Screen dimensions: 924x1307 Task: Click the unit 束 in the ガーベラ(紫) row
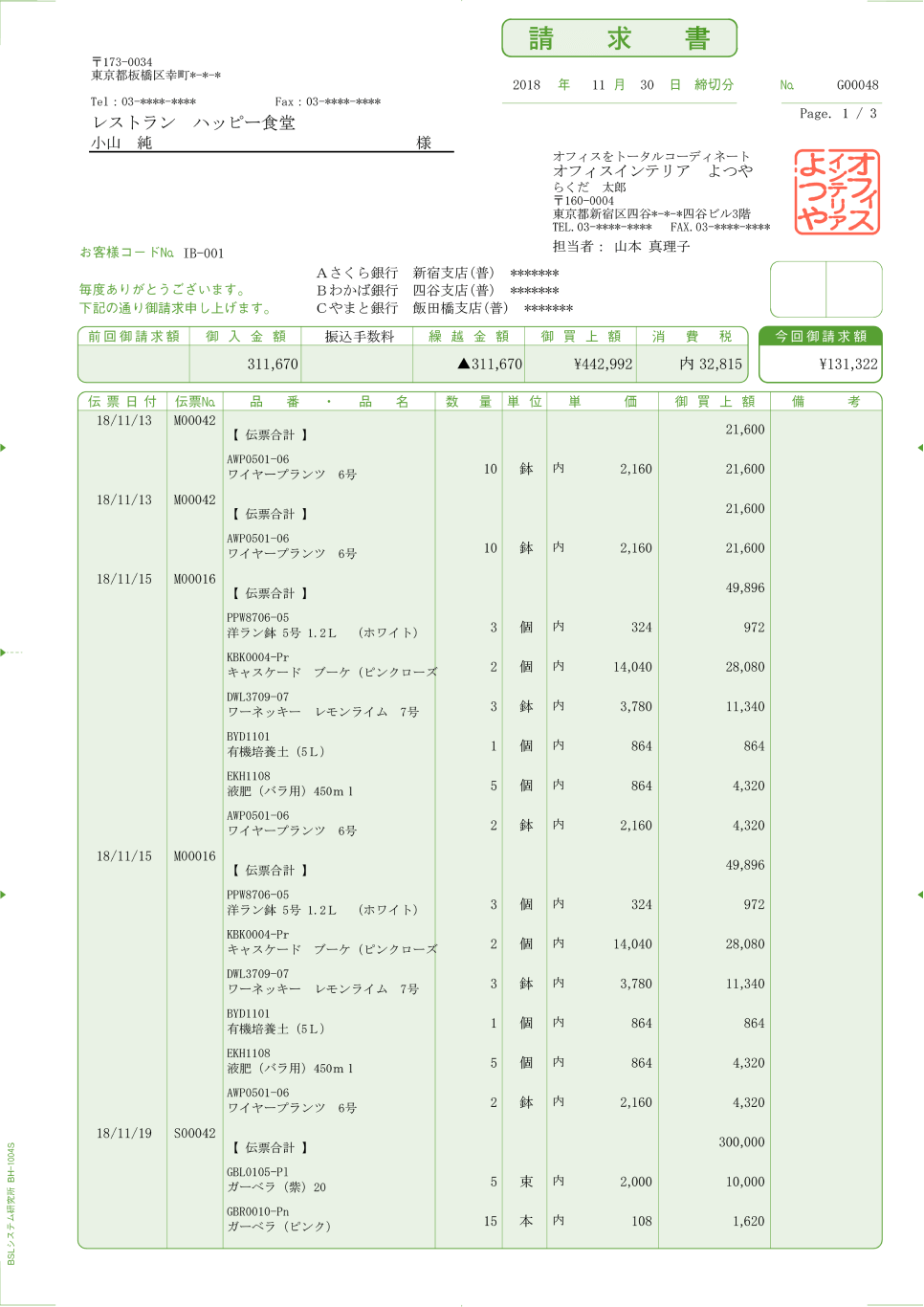click(x=526, y=1182)
